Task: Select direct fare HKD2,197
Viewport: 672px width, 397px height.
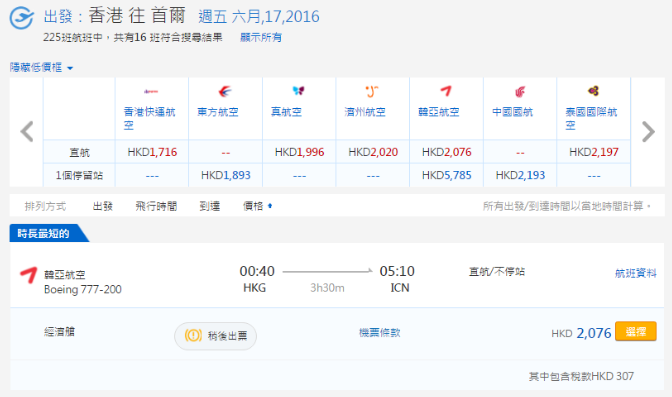Action: click(594, 152)
